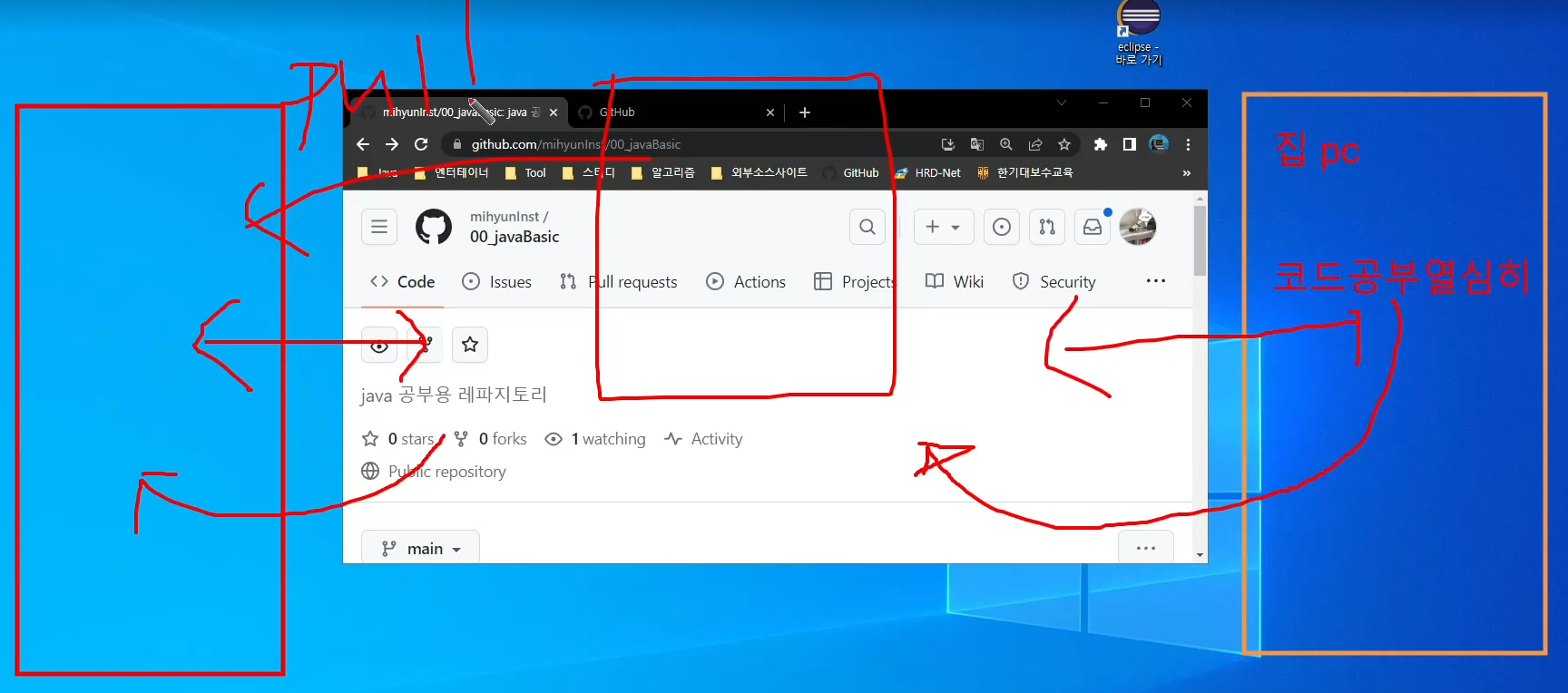Open the GitHub bookmark
1568x693 pixels.
click(851, 172)
